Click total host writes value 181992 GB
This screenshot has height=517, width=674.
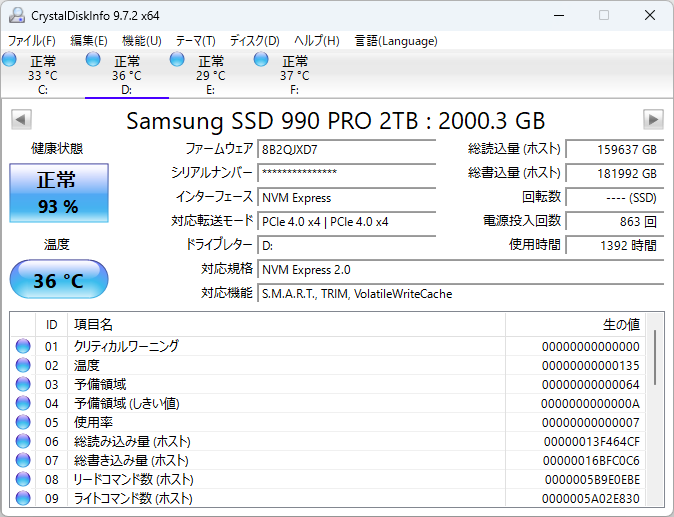pos(615,173)
